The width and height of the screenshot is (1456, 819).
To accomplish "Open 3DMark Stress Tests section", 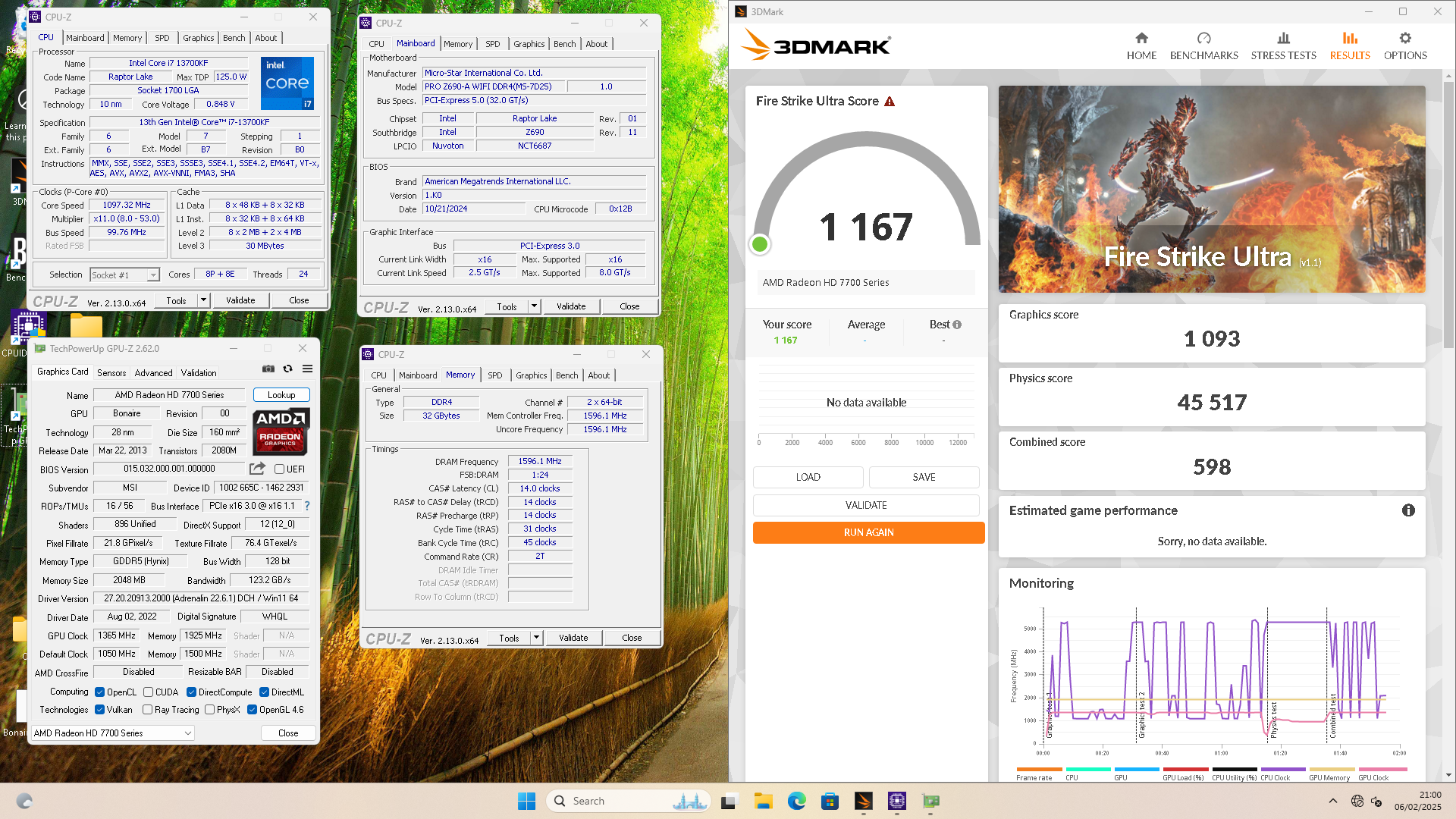I will 1283,45.
